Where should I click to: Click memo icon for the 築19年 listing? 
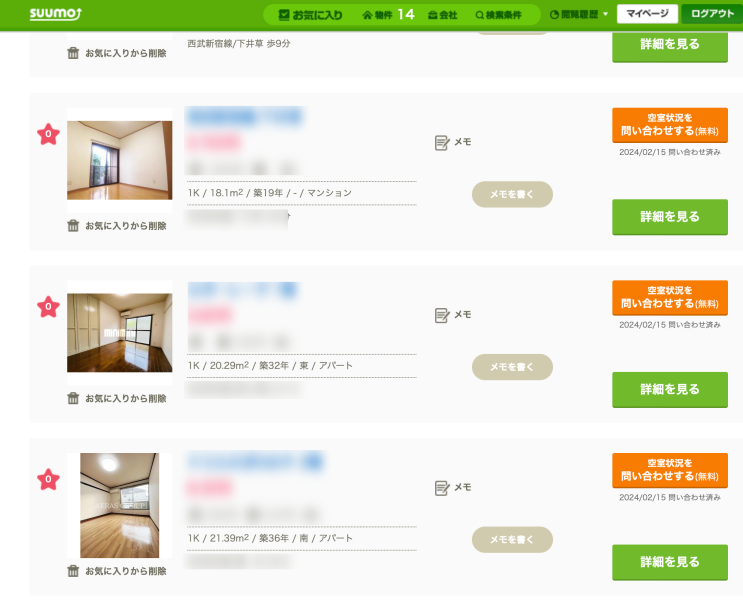[442, 142]
